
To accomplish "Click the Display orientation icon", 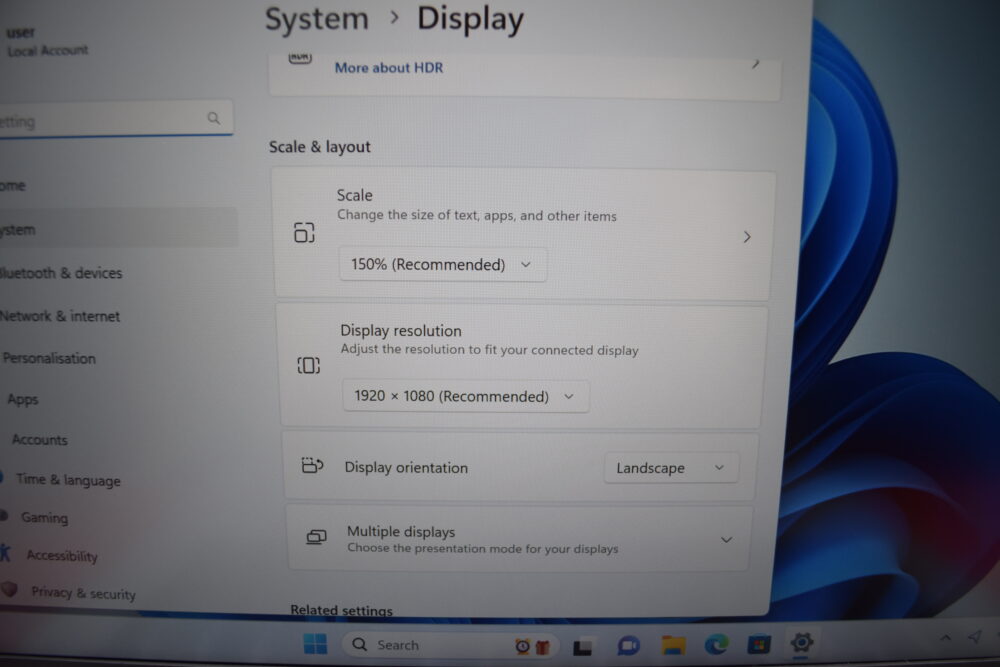I will pos(312,466).
